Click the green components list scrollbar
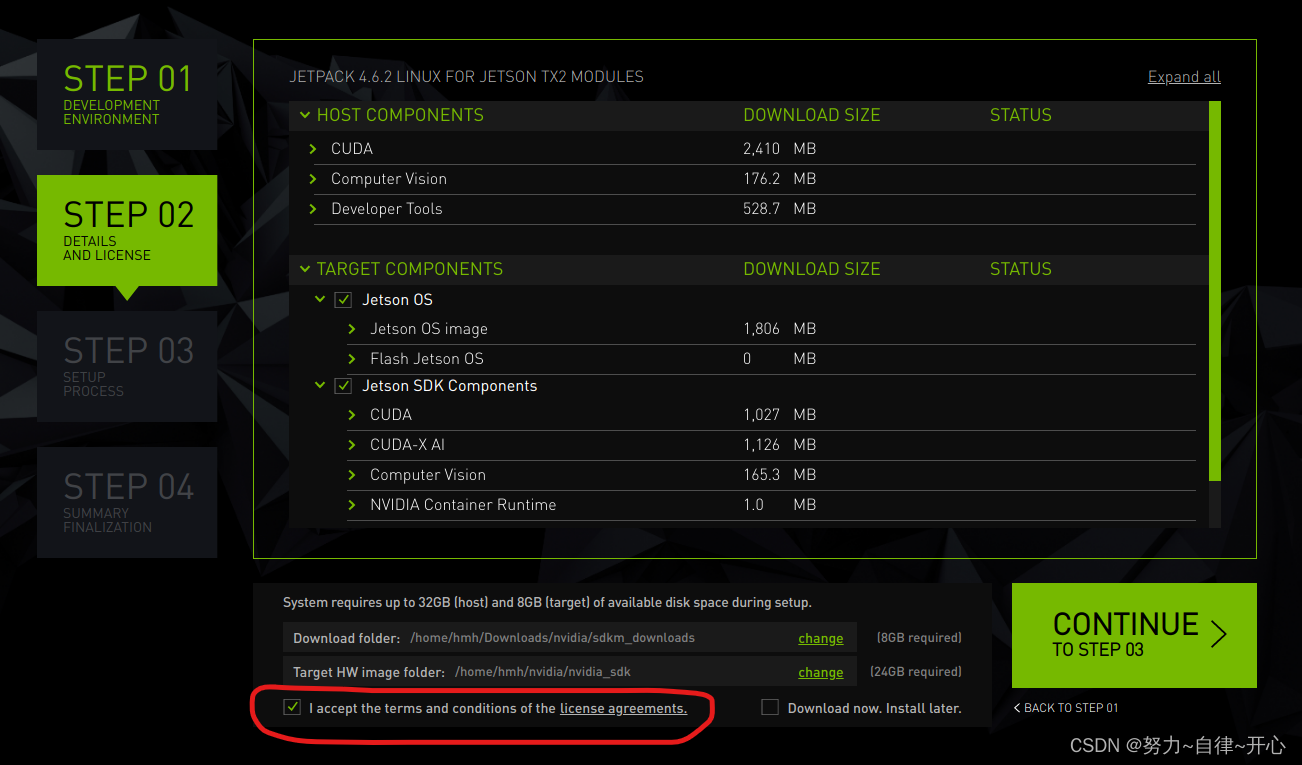 pyautogui.click(x=1215, y=290)
